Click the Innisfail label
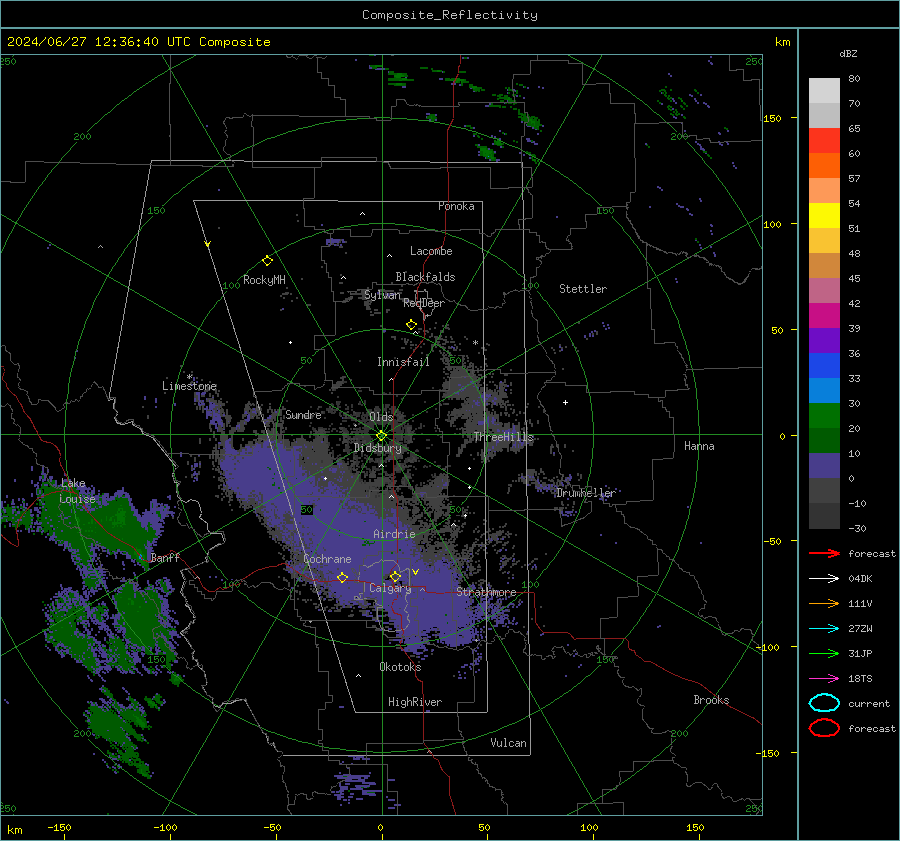This screenshot has width=900, height=841. click(x=403, y=362)
